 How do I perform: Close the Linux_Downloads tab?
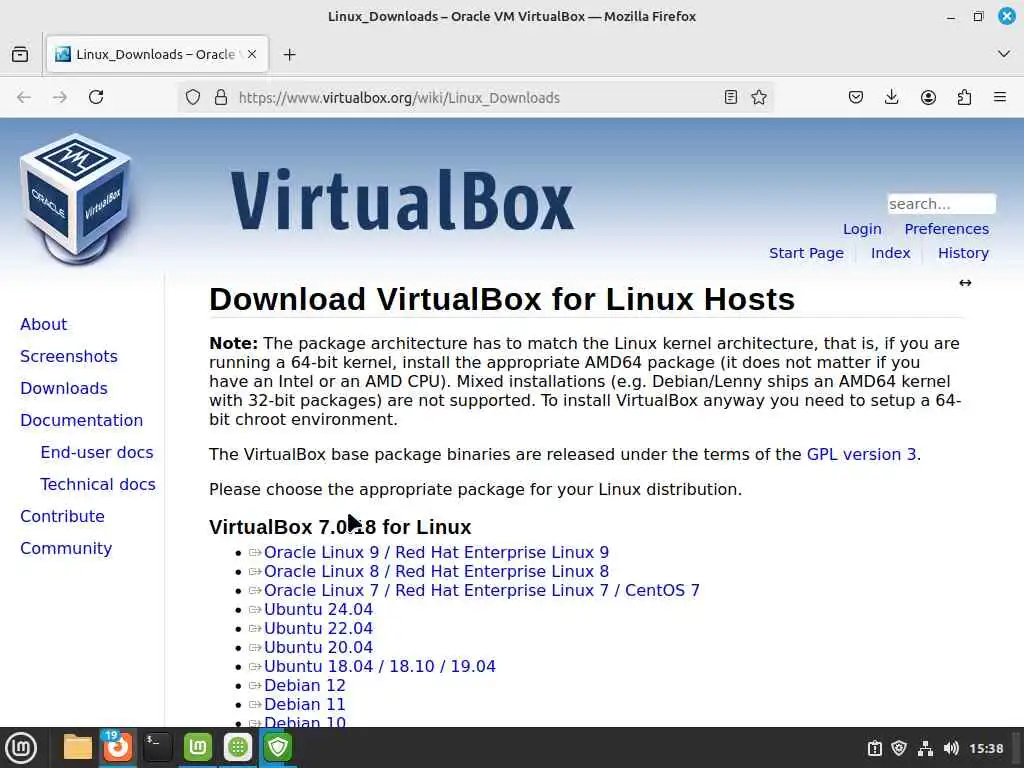click(252, 55)
